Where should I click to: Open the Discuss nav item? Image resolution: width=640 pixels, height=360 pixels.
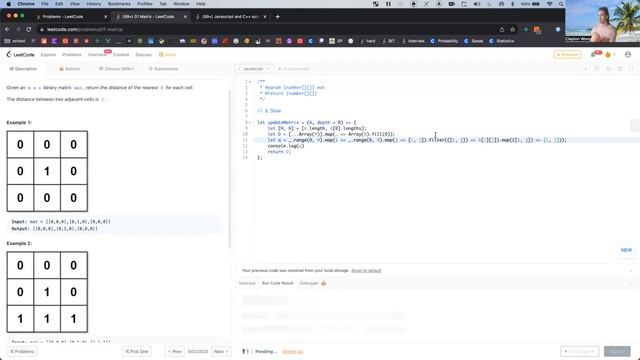143,55
